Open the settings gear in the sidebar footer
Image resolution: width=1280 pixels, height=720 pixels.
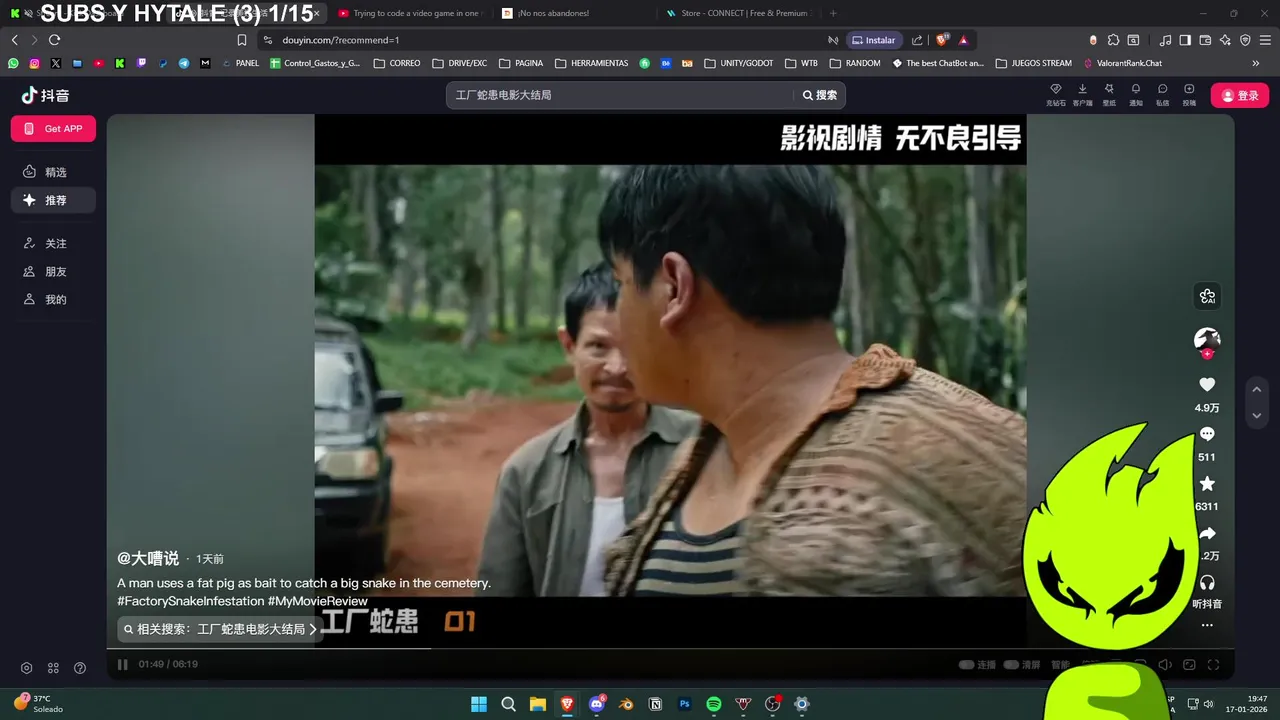tap(27, 668)
